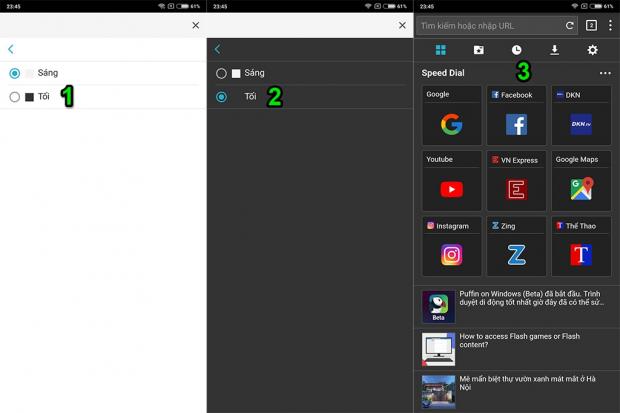
Task: Open the Youtube speed dial tile
Action: 452,181
